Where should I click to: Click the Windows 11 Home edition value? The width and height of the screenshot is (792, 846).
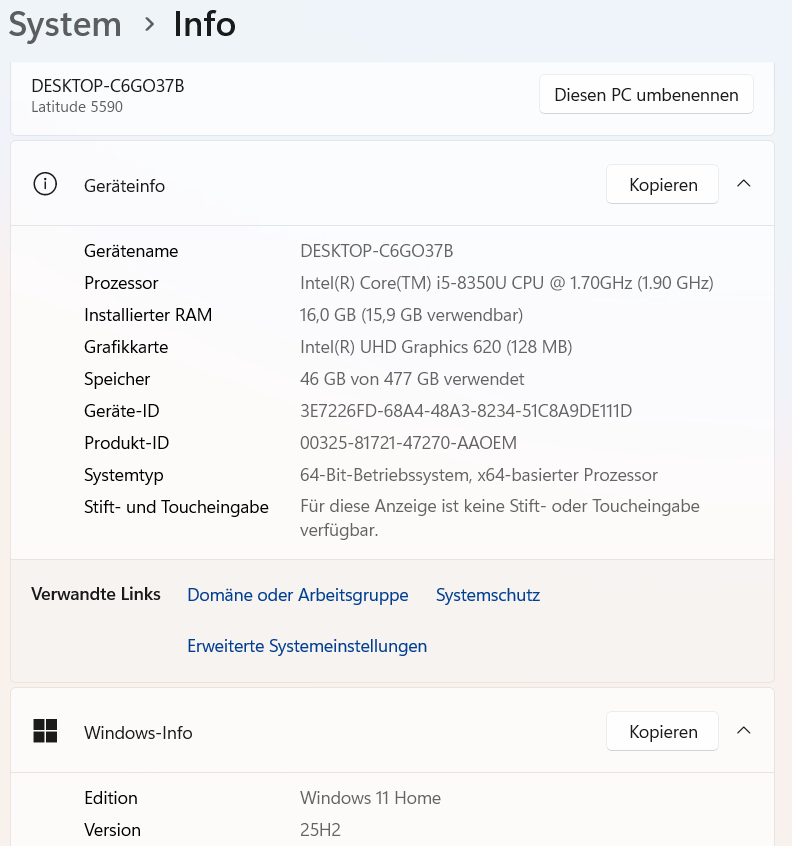(x=371, y=798)
